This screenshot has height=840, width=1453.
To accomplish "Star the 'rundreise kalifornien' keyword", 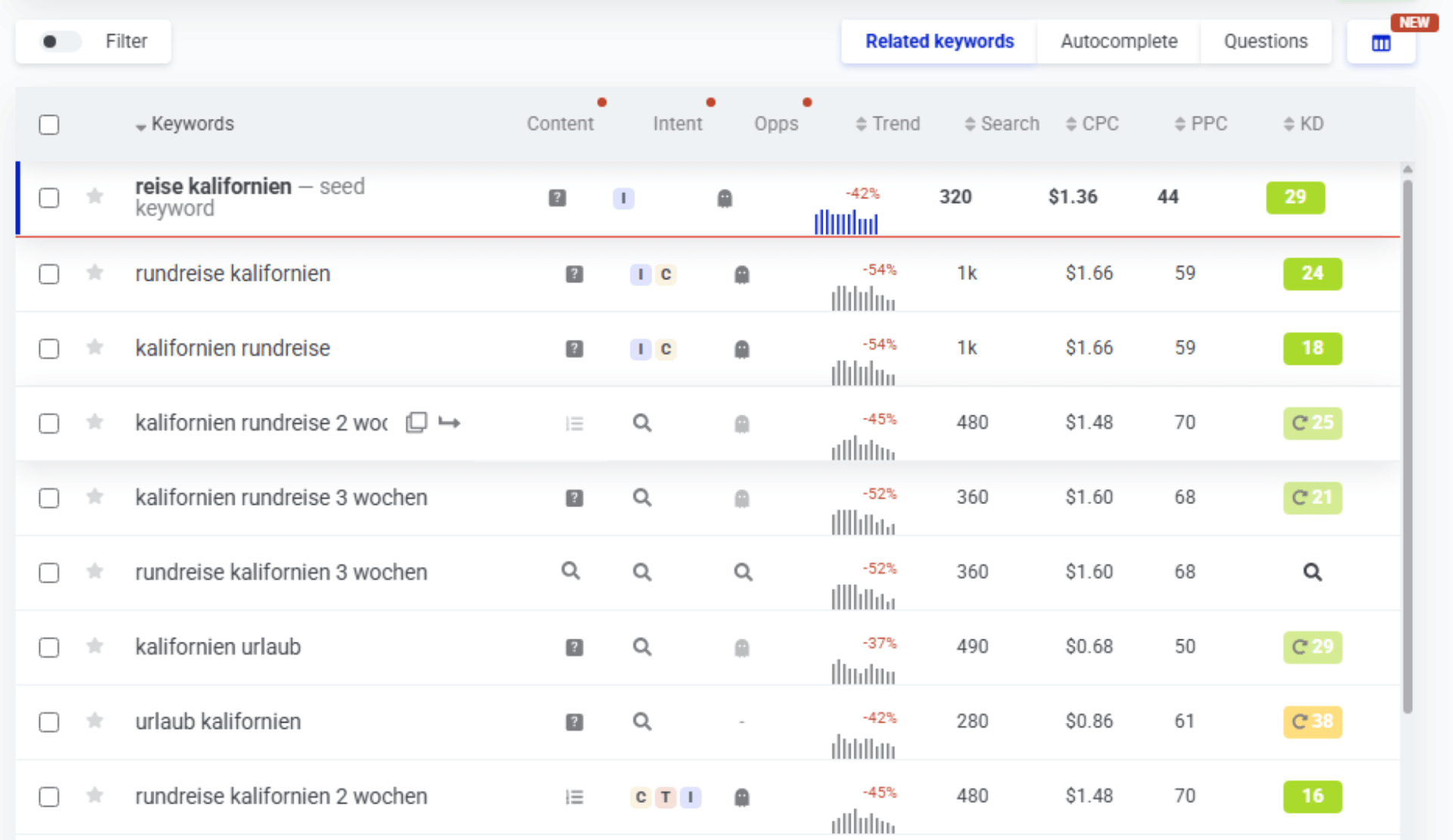I will (95, 272).
